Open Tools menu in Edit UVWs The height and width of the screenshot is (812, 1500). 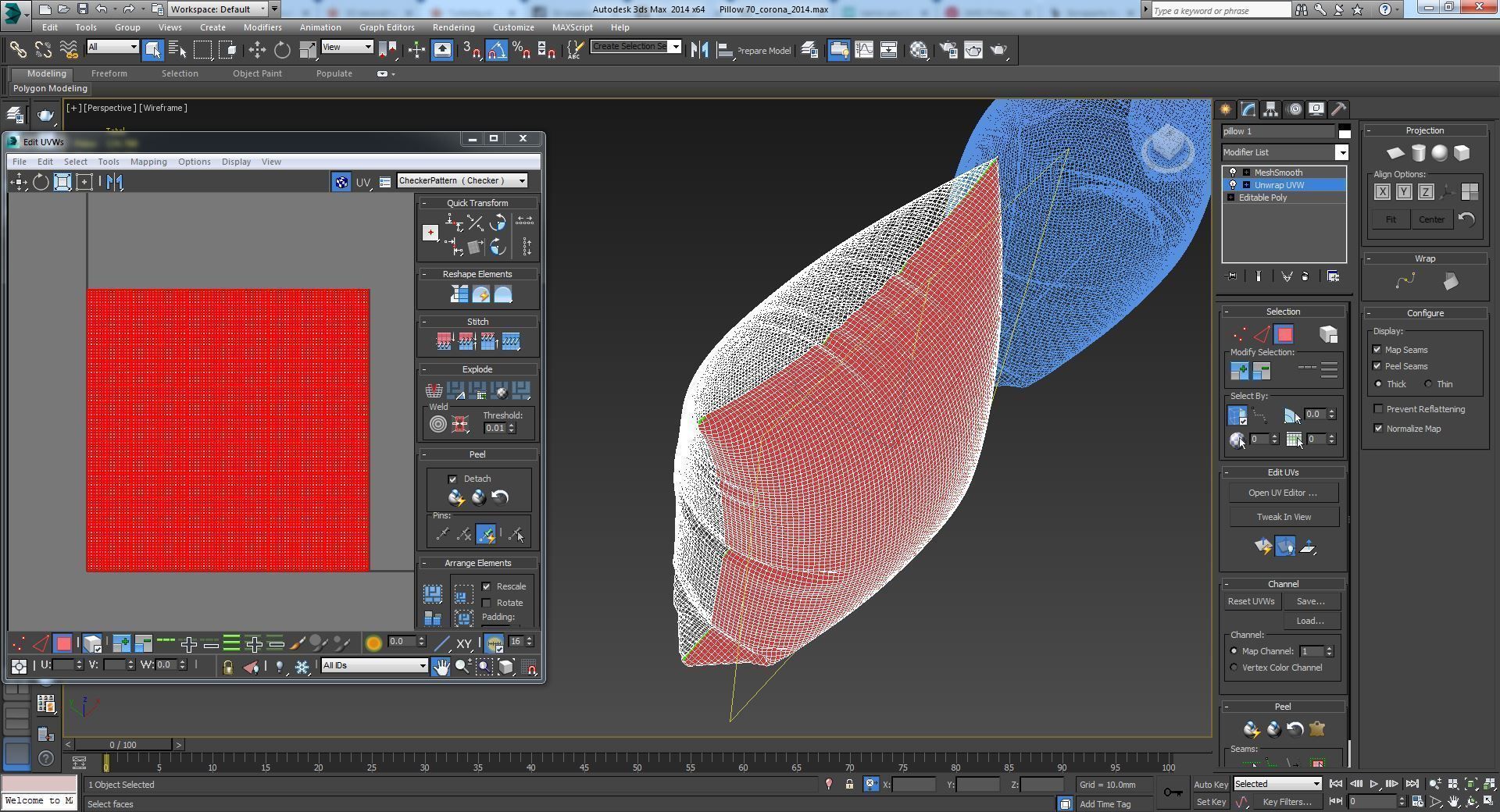pos(109,162)
